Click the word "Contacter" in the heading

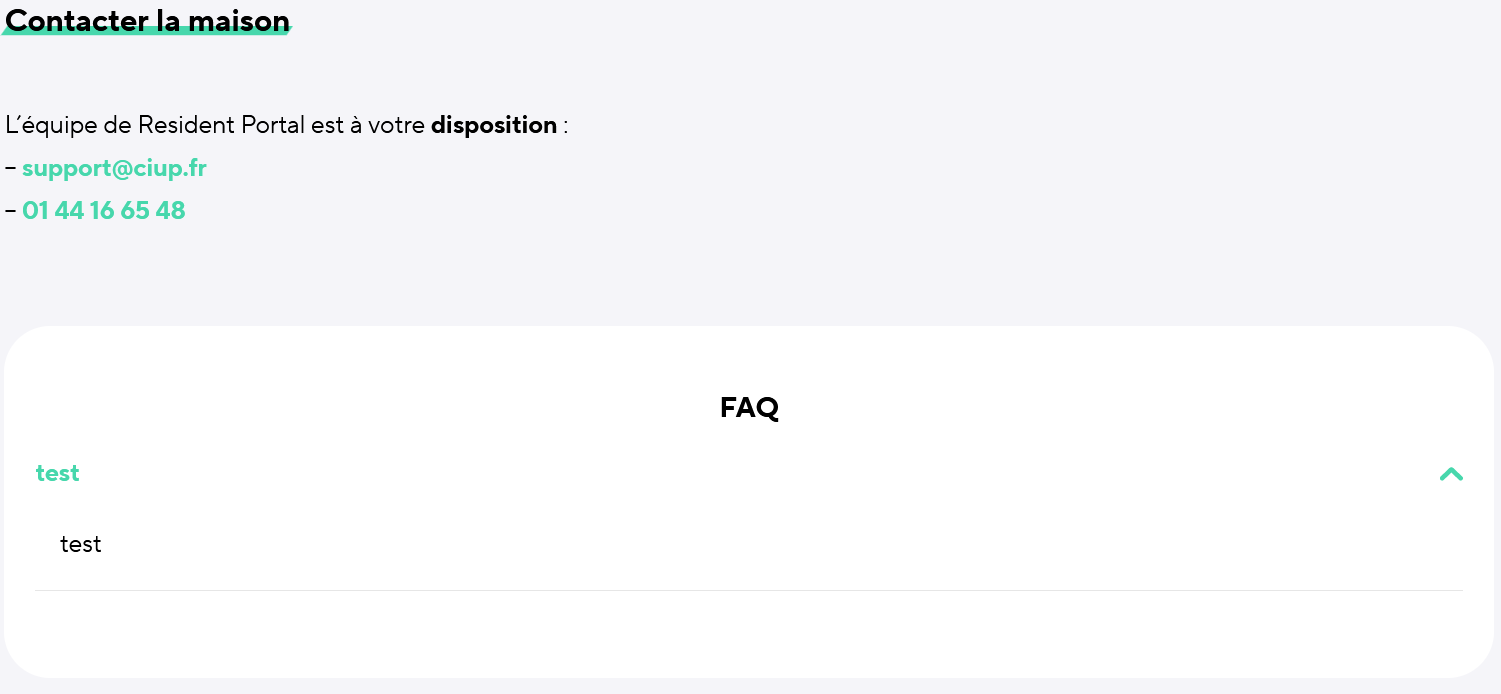[72, 21]
